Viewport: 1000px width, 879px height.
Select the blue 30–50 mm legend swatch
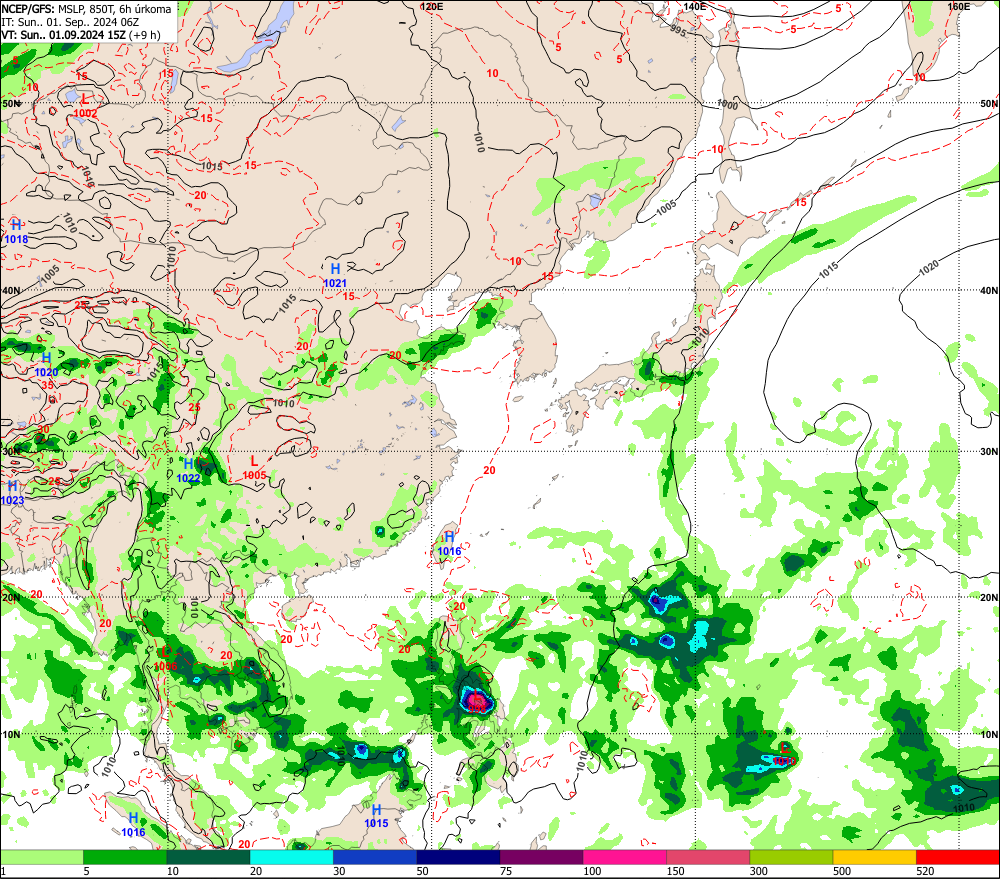click(375, 857)
